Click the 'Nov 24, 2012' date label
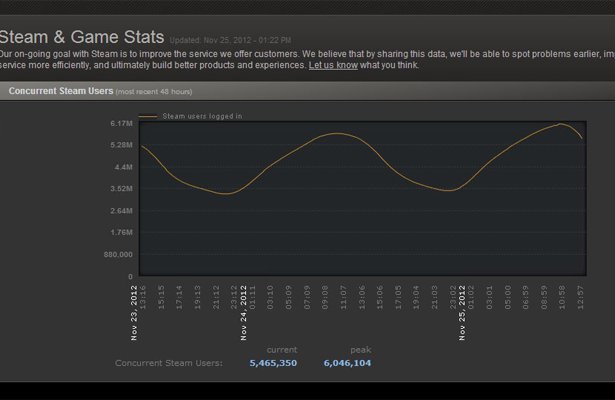This screenshot has height=400, width=615. 244,313
